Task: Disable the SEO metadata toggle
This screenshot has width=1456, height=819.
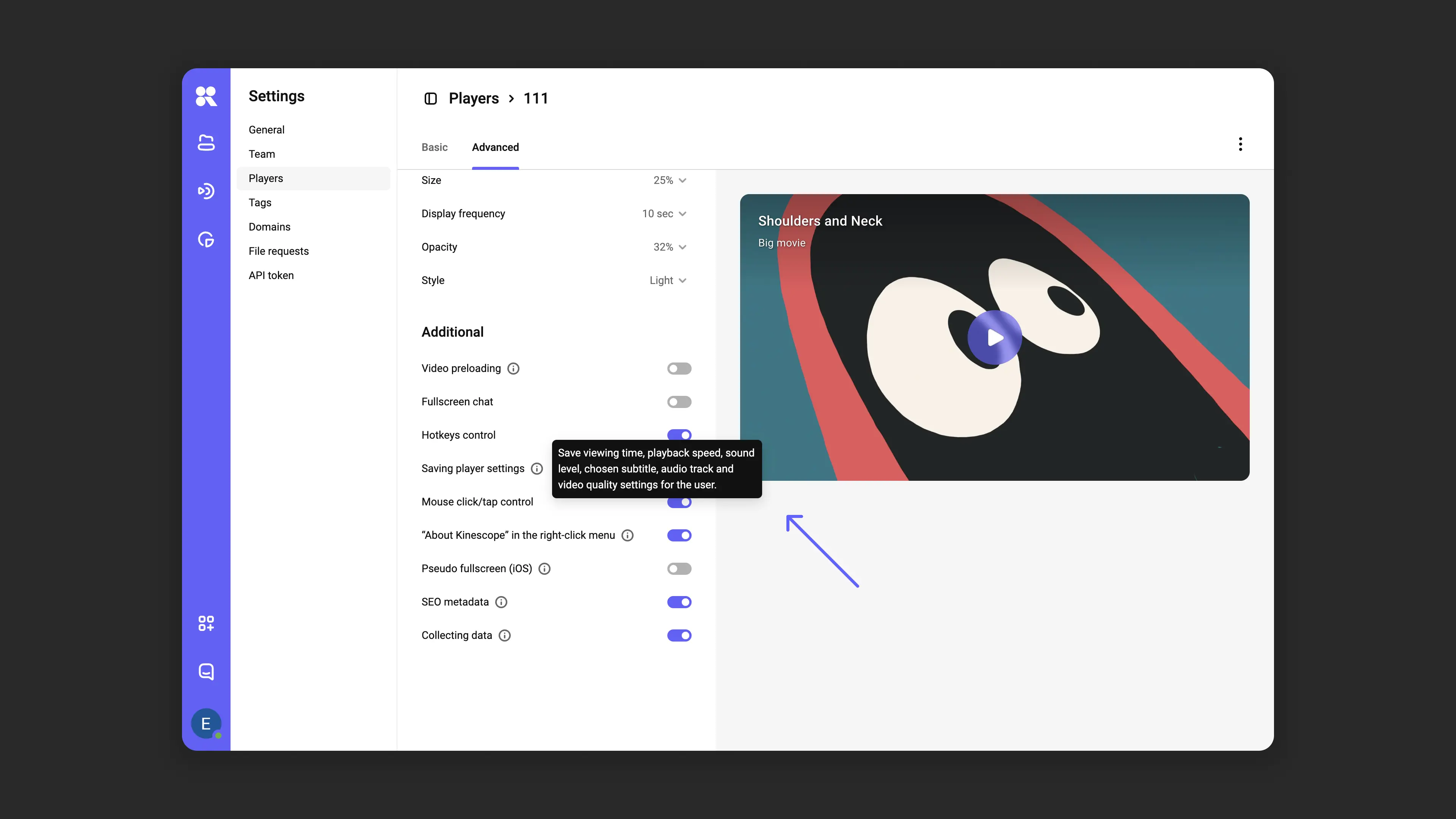Action: click(x=679, y=602)
